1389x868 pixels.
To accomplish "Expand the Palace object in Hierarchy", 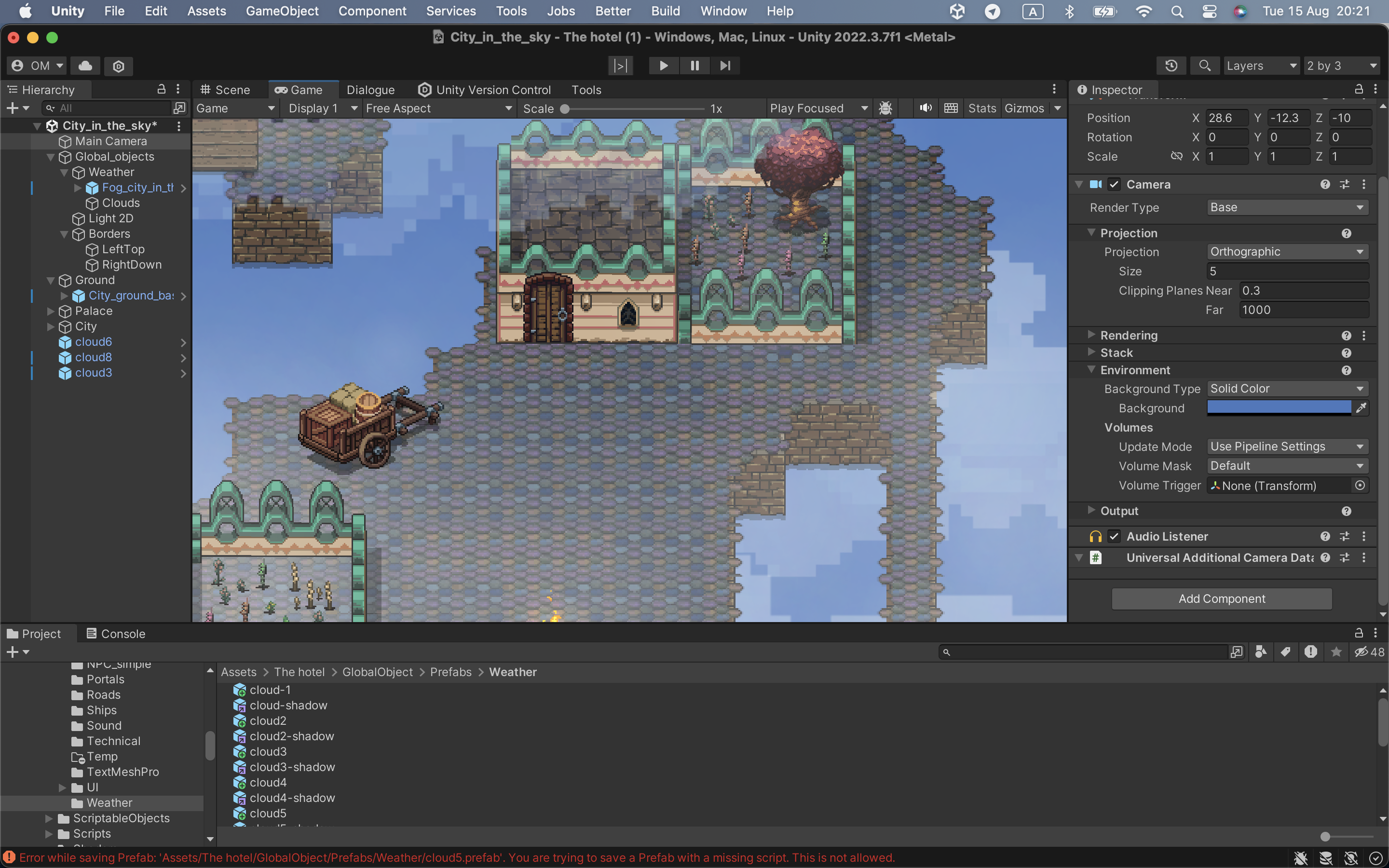I will 51,311.
